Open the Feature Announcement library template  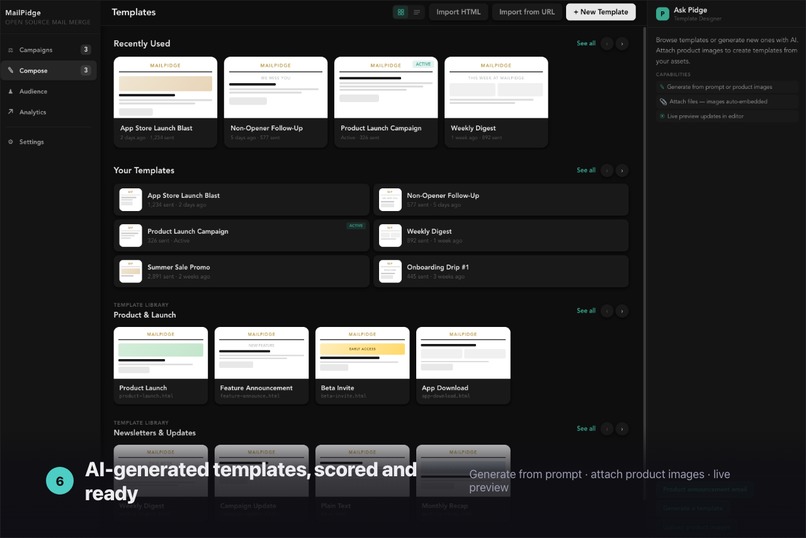point(261,365)
